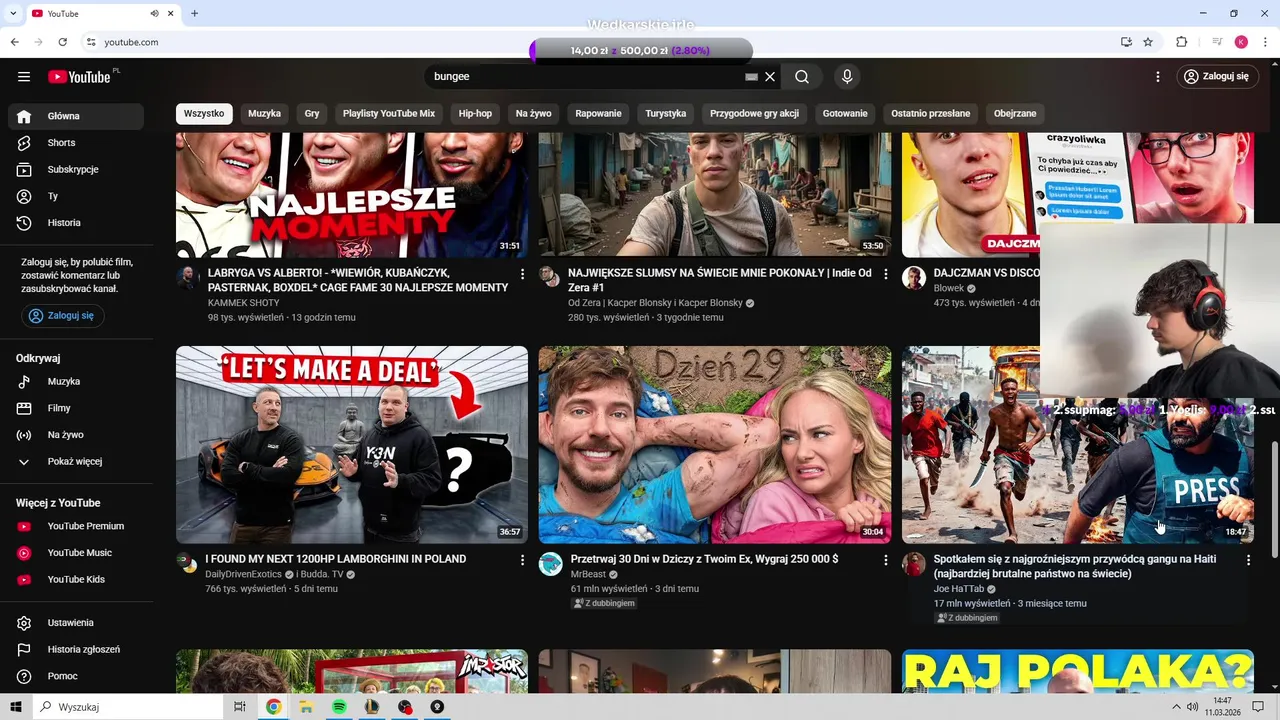The height and width of the screenshot is (720, 1280).
Task: Open Chrome profile avatar K
Action: coord(1241,42)
